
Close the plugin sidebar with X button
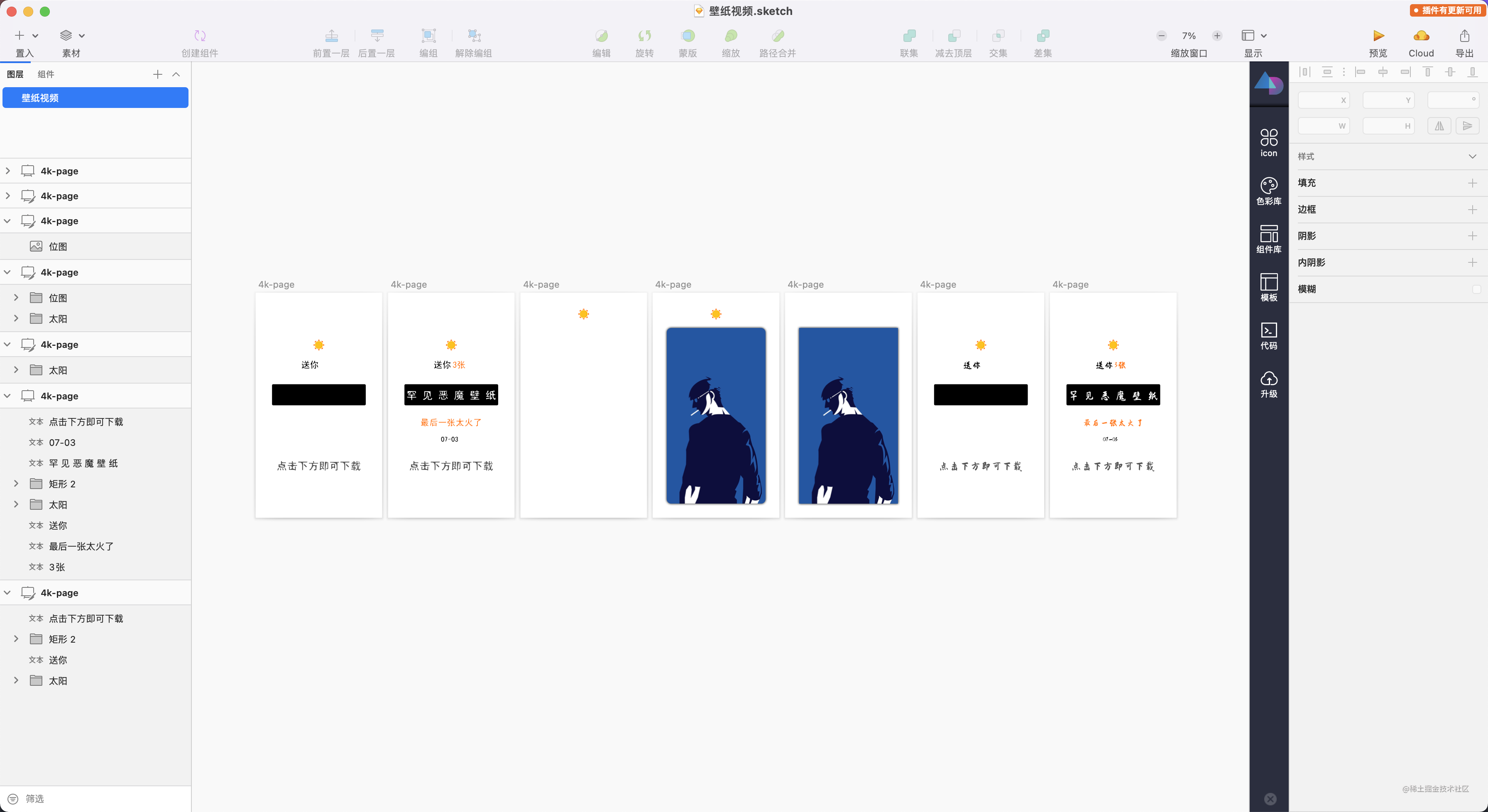pos(1270,799)
